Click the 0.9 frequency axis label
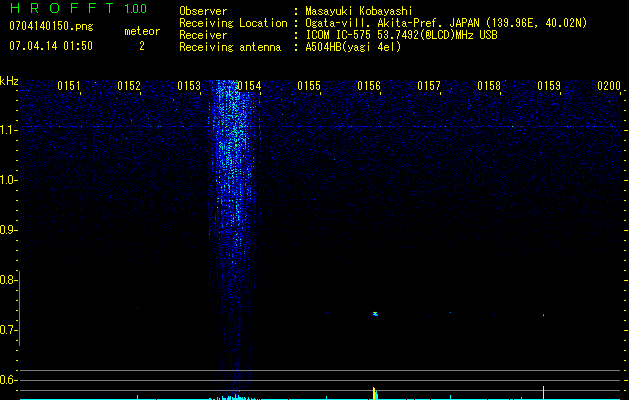 point(8,230)
